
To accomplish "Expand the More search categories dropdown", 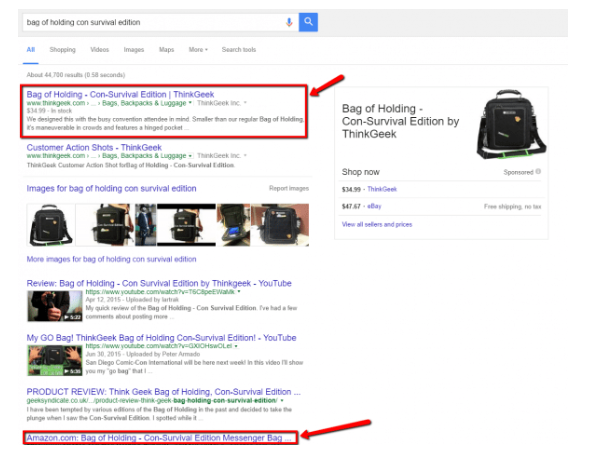I will tap(198, 49).
